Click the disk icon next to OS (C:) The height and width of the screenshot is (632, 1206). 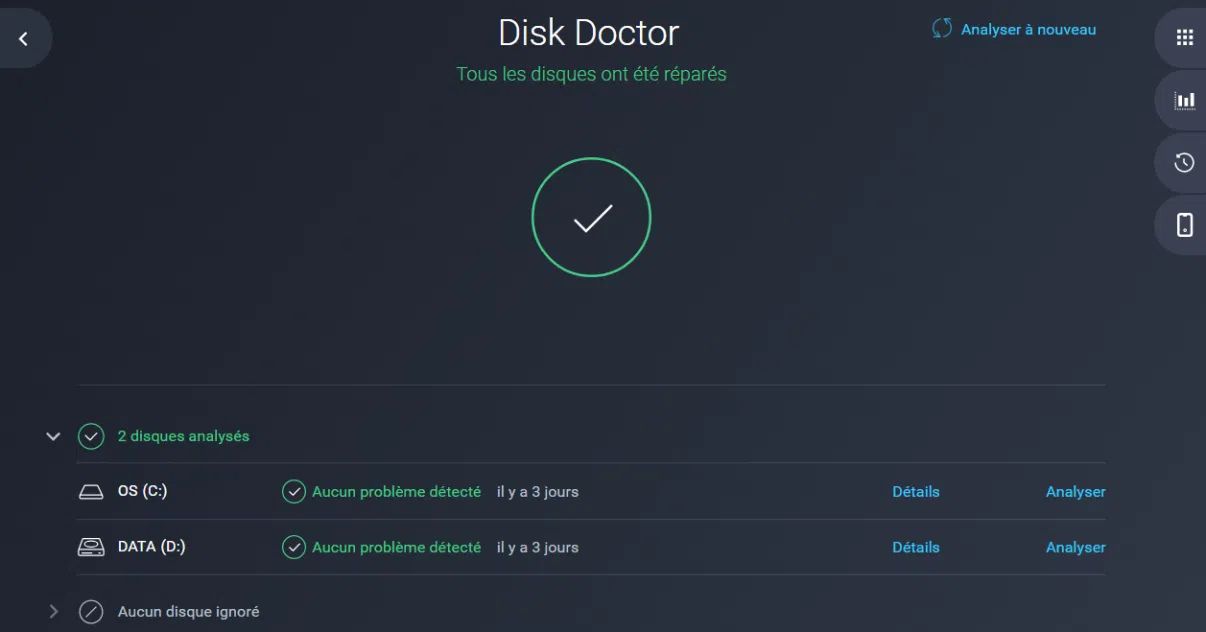pos(93,490)
